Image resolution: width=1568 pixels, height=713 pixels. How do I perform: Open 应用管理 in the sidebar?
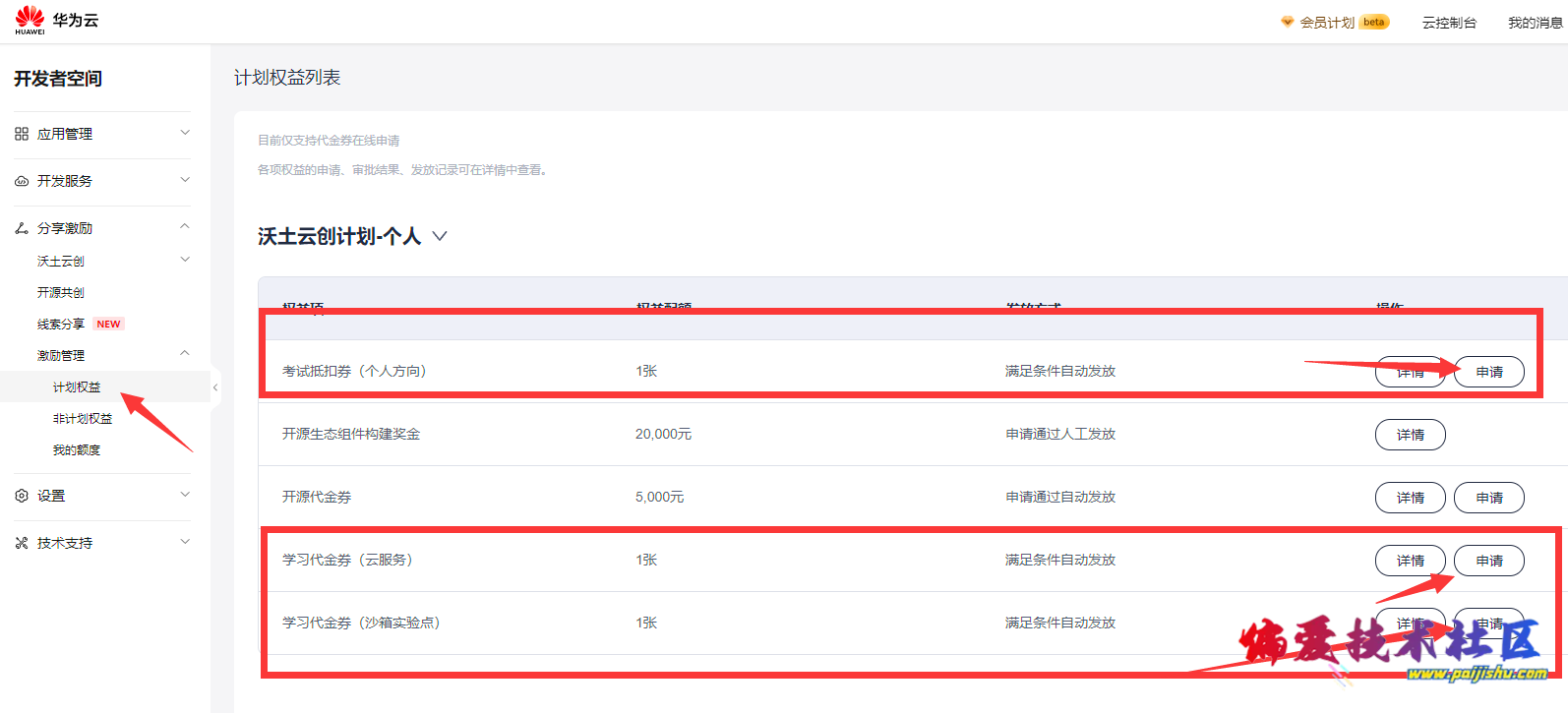point(65,134)
